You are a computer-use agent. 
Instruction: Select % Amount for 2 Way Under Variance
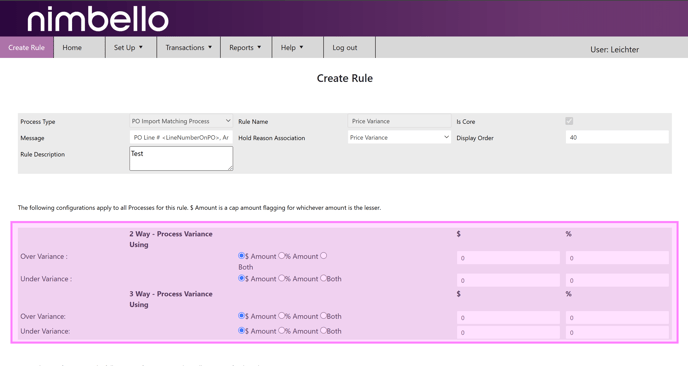[x=282, y=278]
